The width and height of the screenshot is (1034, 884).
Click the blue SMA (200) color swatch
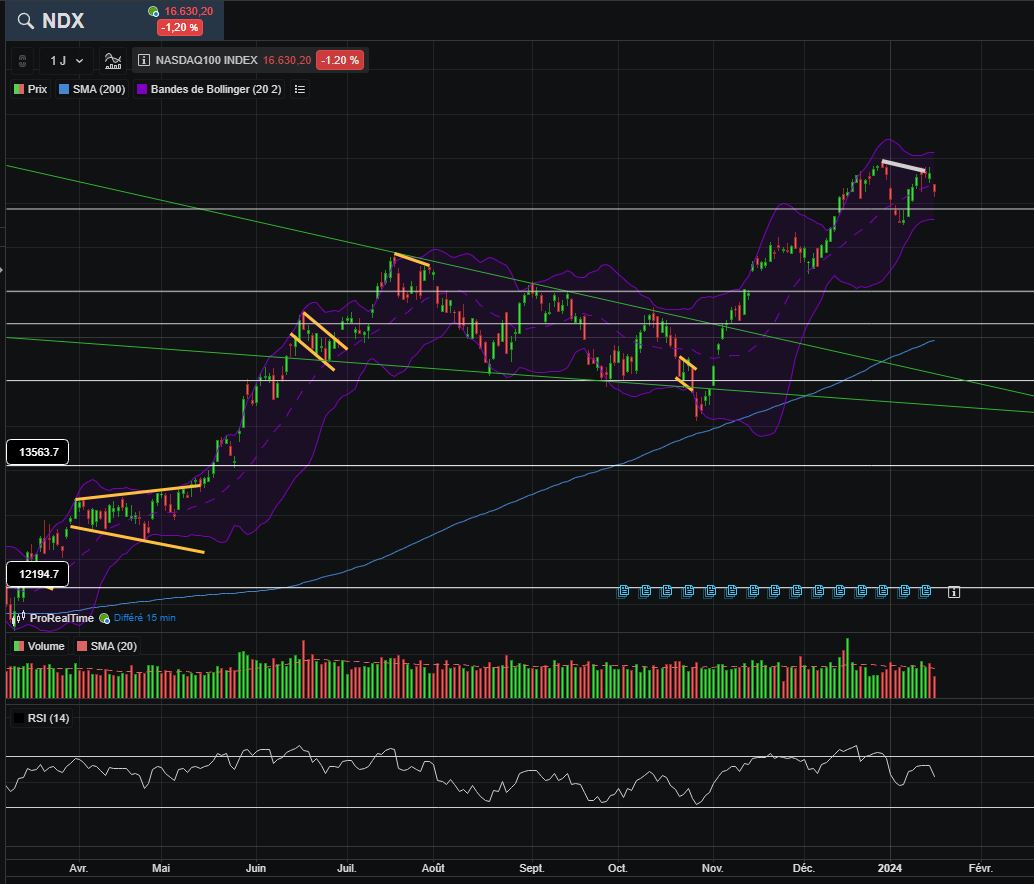(x=64, y=89)
